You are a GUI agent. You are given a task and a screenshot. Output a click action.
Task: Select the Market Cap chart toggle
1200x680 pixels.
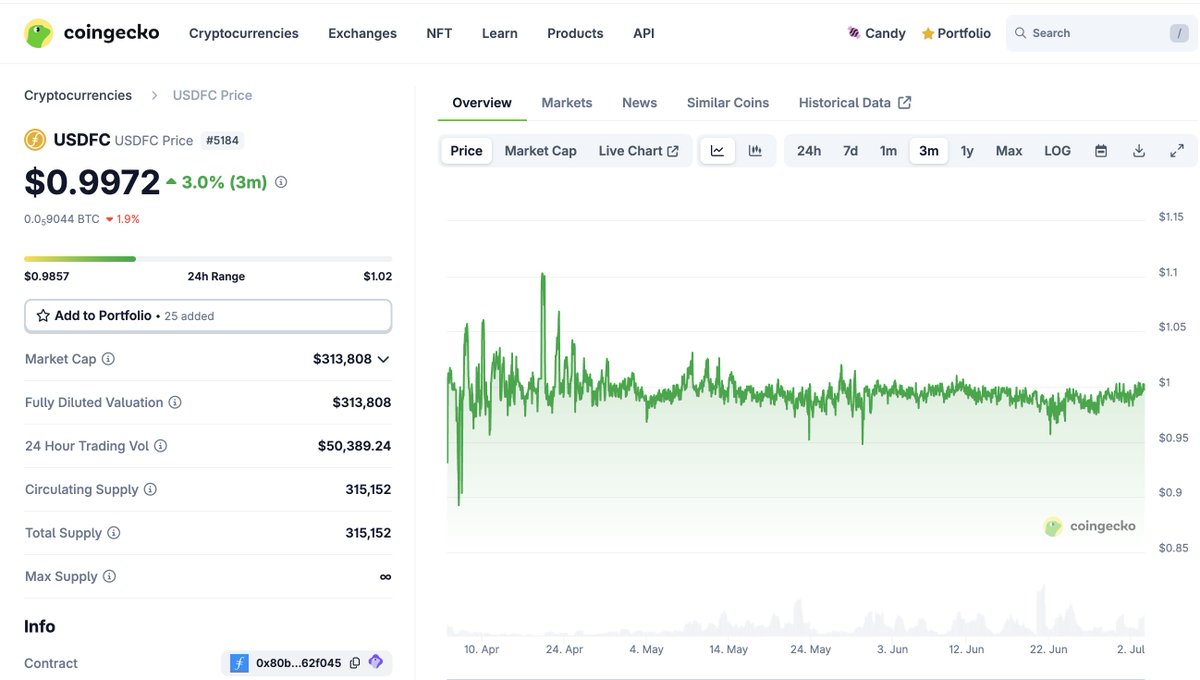point(541,151)
